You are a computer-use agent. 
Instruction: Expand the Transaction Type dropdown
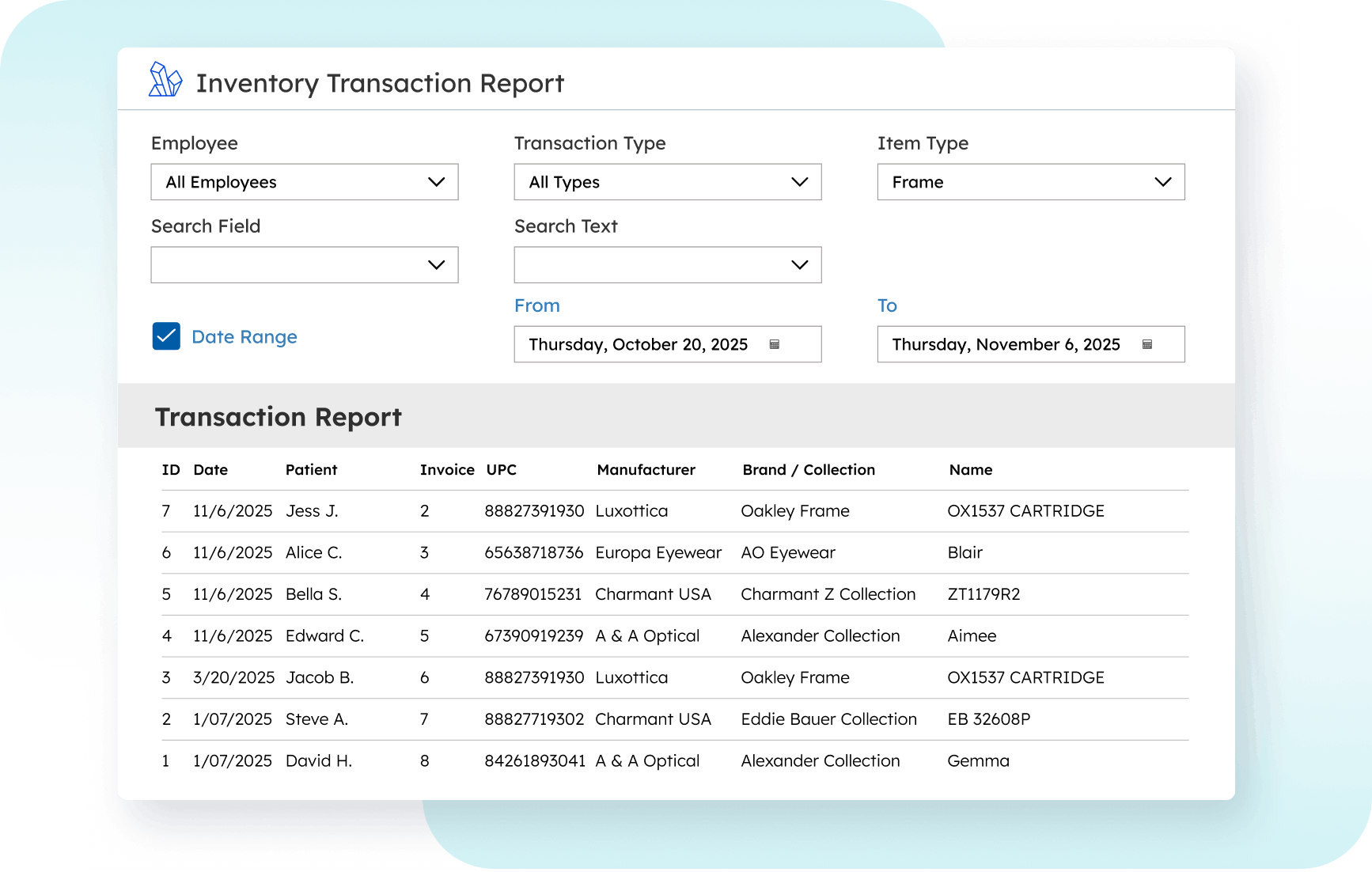click(667, 182)
